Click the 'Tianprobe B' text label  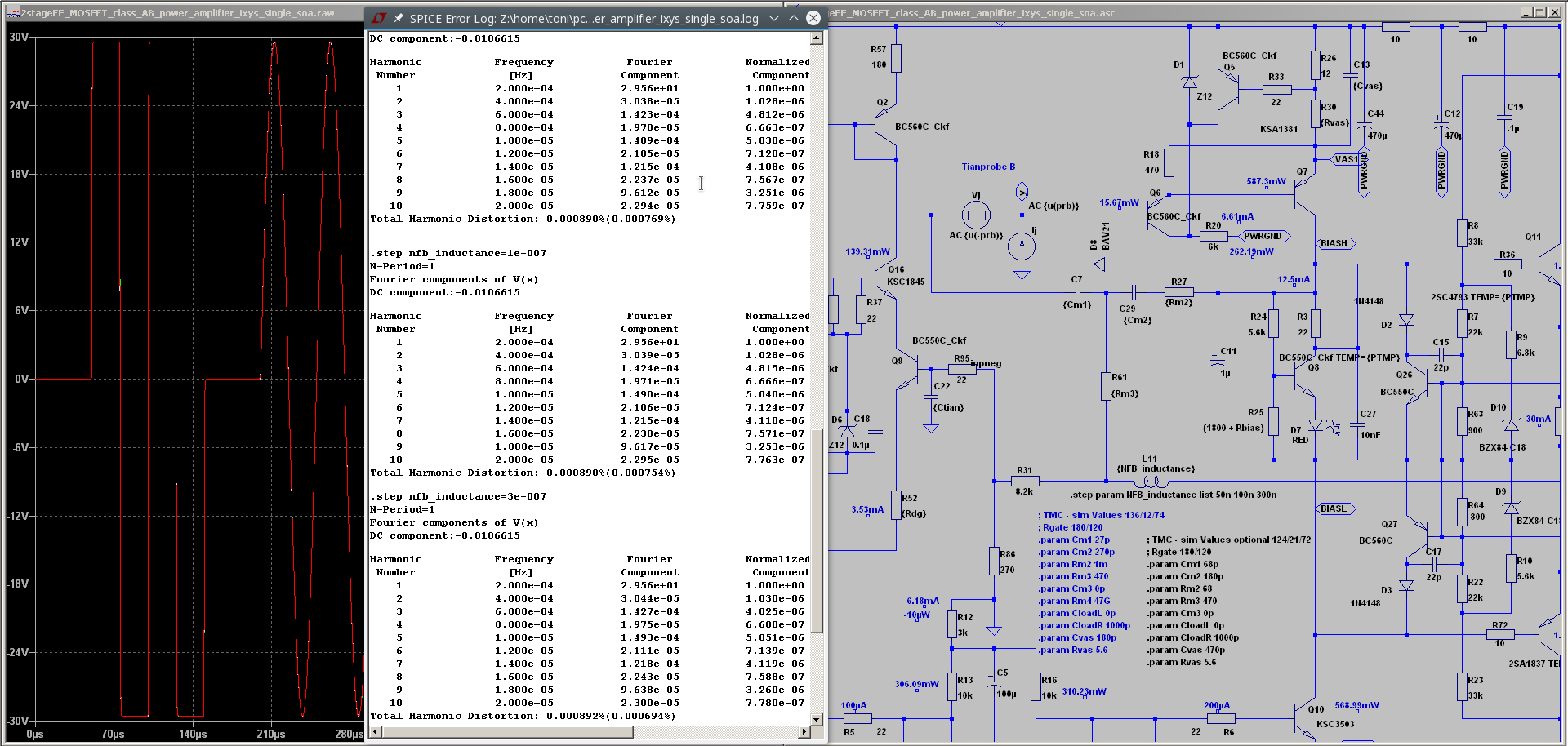click(x=988, y=167)
